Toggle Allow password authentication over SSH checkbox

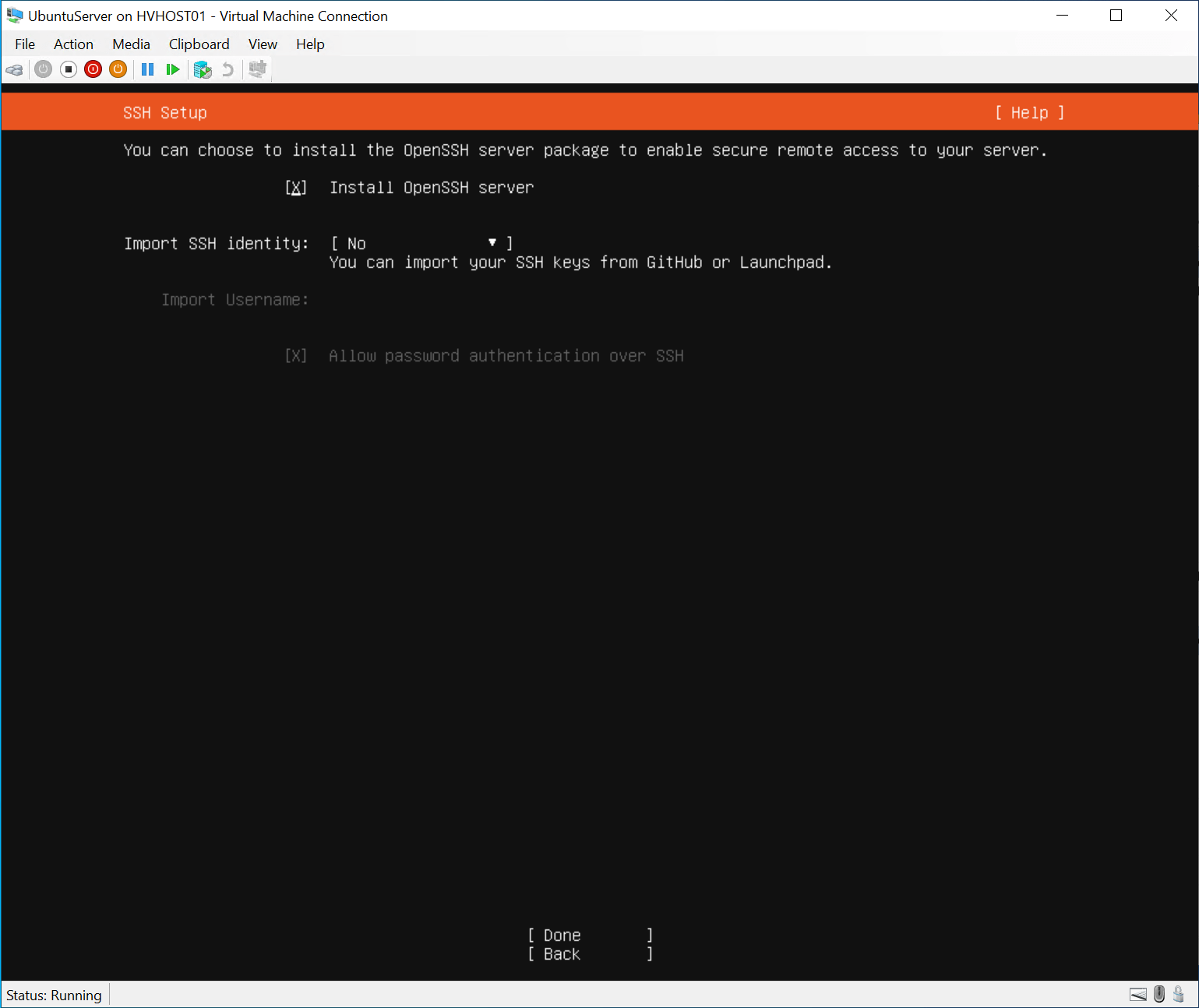[x=296, y=356]
